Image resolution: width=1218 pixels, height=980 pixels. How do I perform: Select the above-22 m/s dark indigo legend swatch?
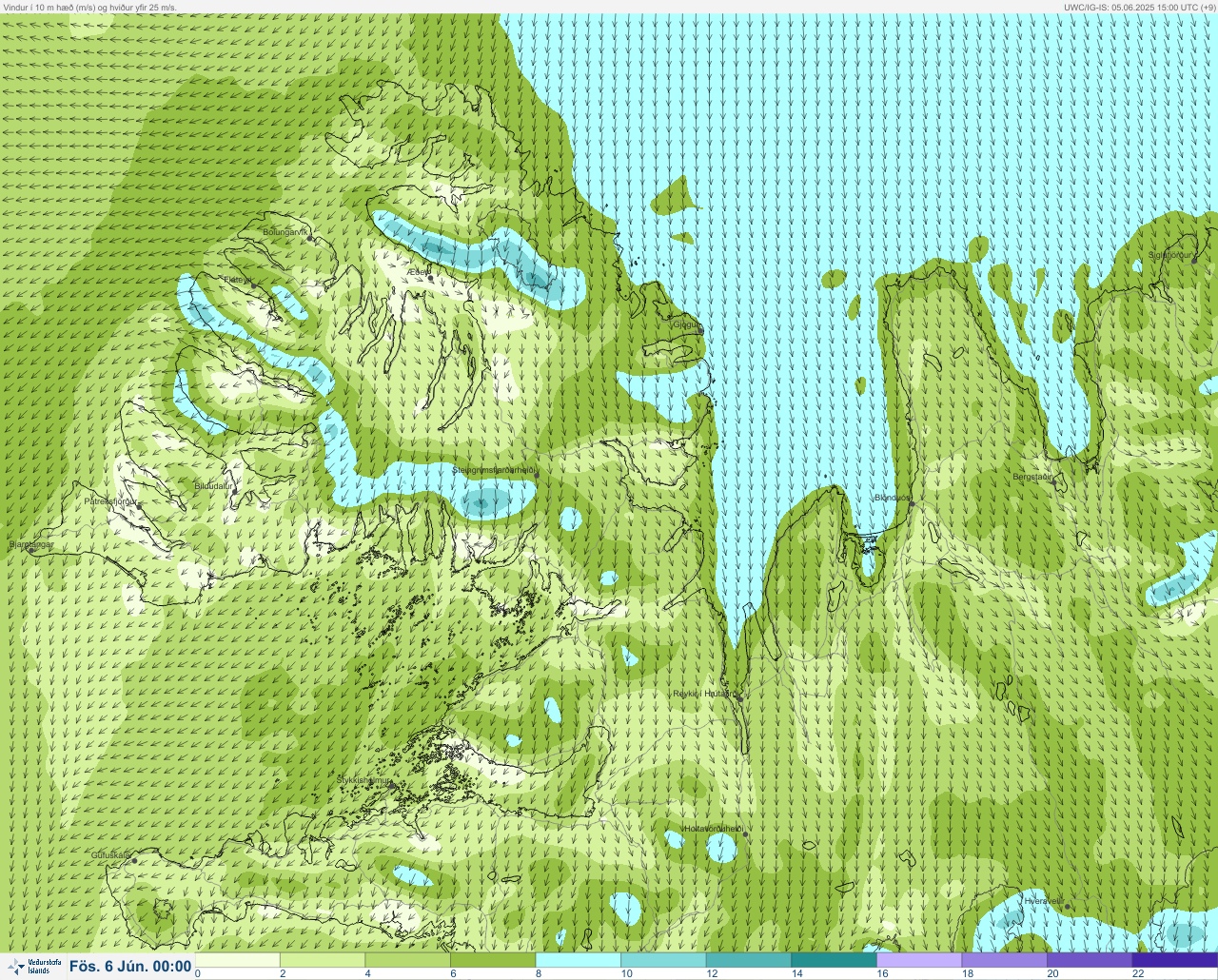click(x=1175, y=960)
